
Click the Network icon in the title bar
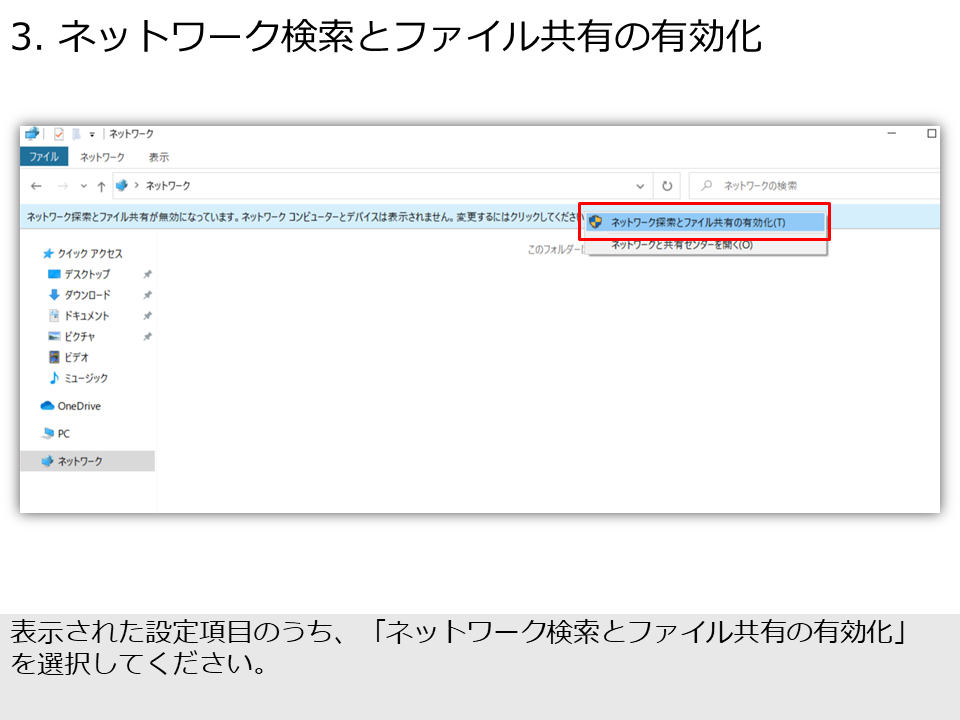(x=32, y=133)
